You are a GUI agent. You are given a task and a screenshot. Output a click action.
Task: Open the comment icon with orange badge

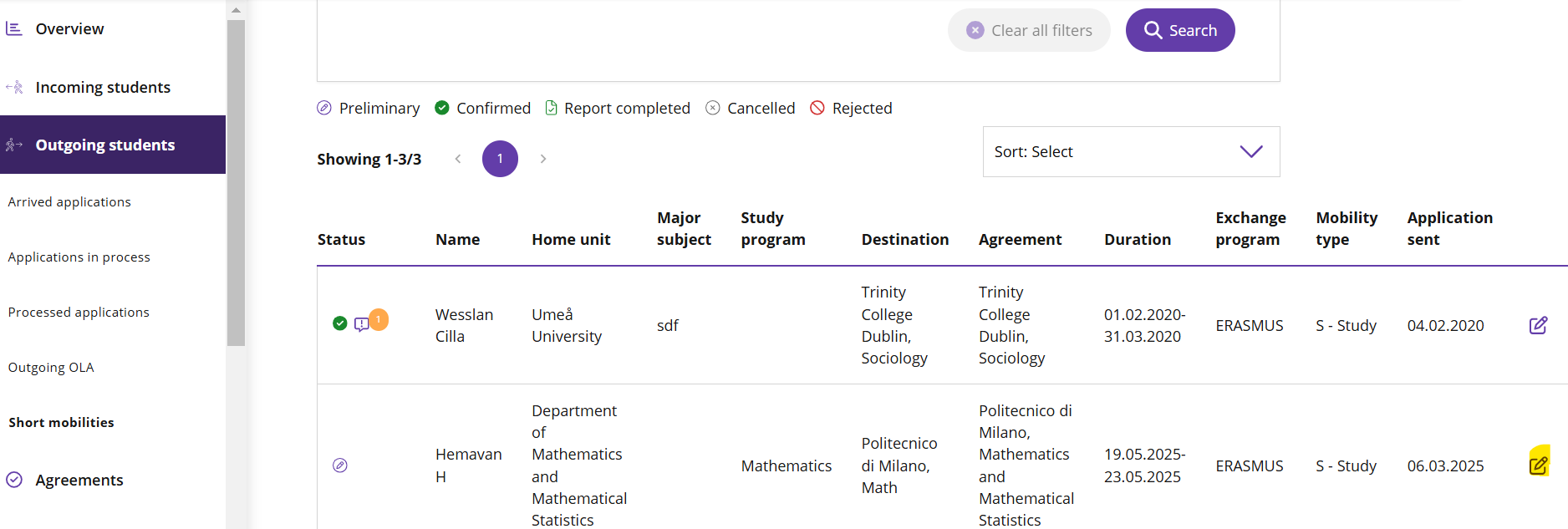point(362,324)
